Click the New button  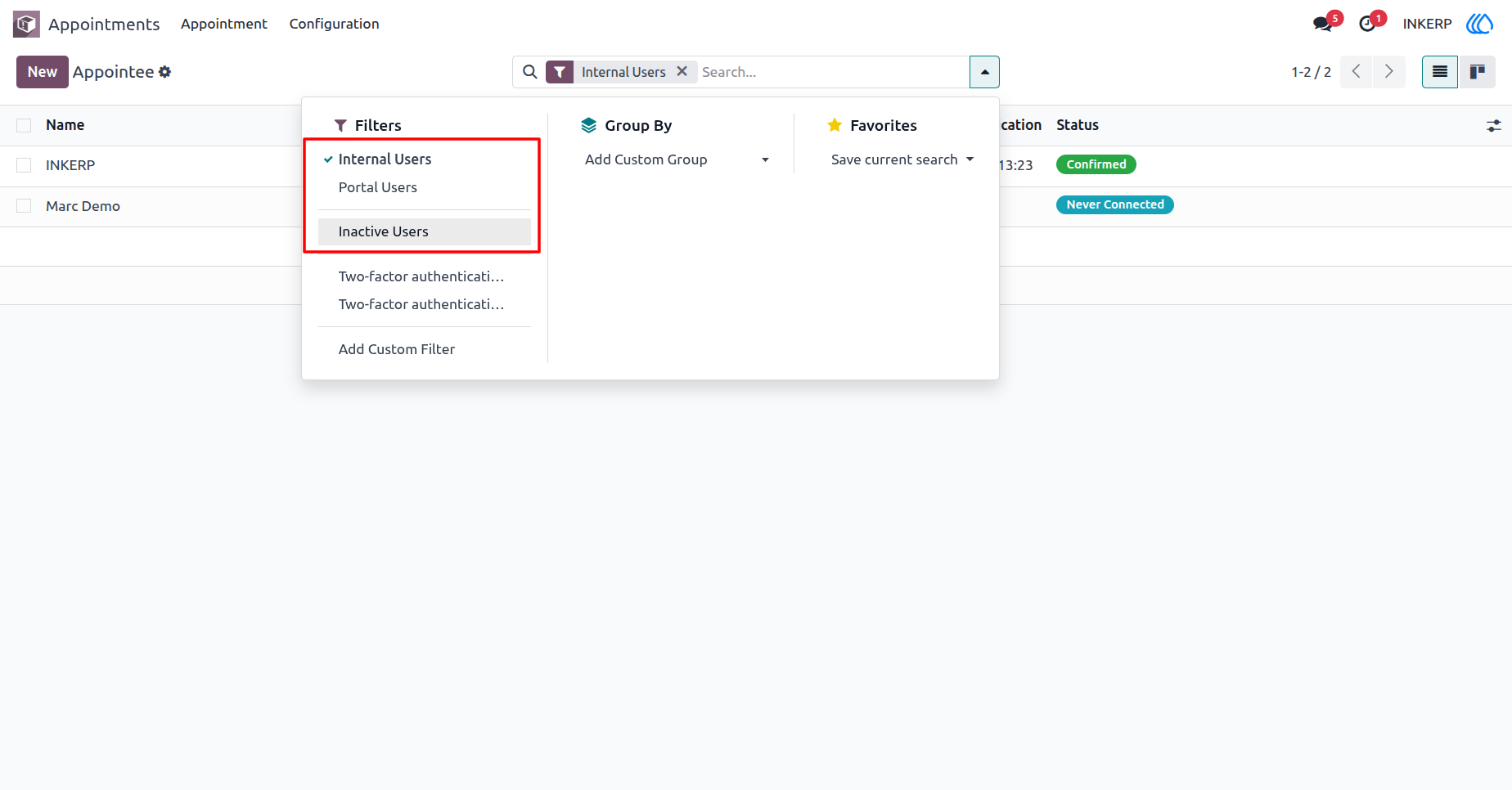click(43, 72)
